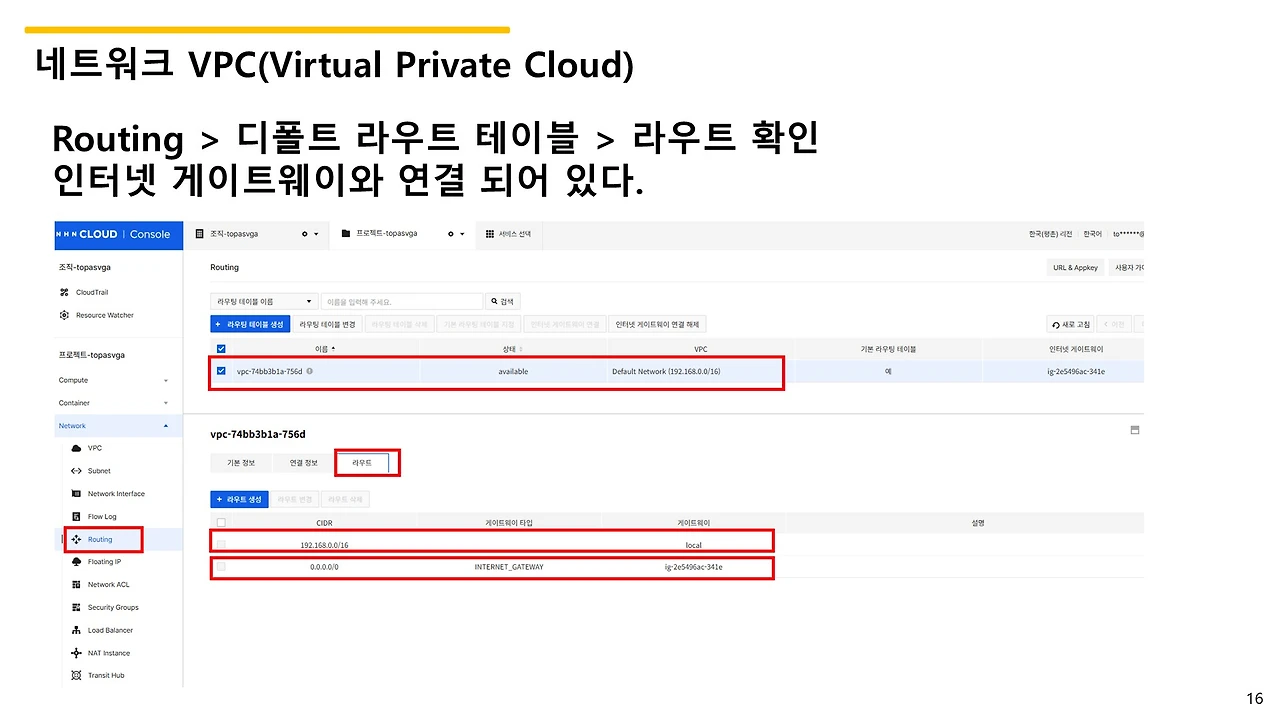Click the 'available' status cell

[x=513, y=371]
